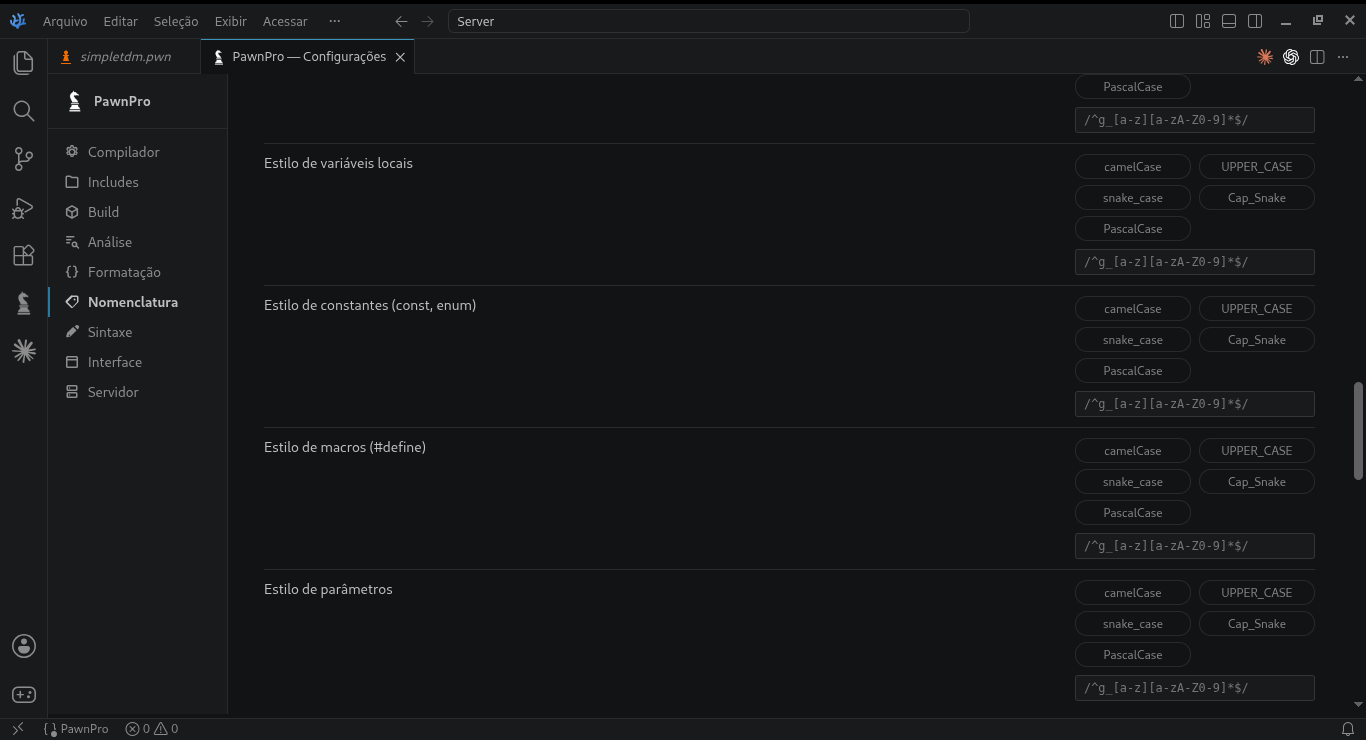Click the macros regex pattern input field

tap(1194, 546)
